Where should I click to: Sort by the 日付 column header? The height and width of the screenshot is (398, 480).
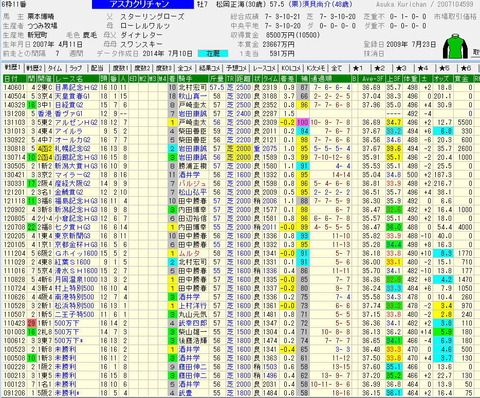click(15, 79)
